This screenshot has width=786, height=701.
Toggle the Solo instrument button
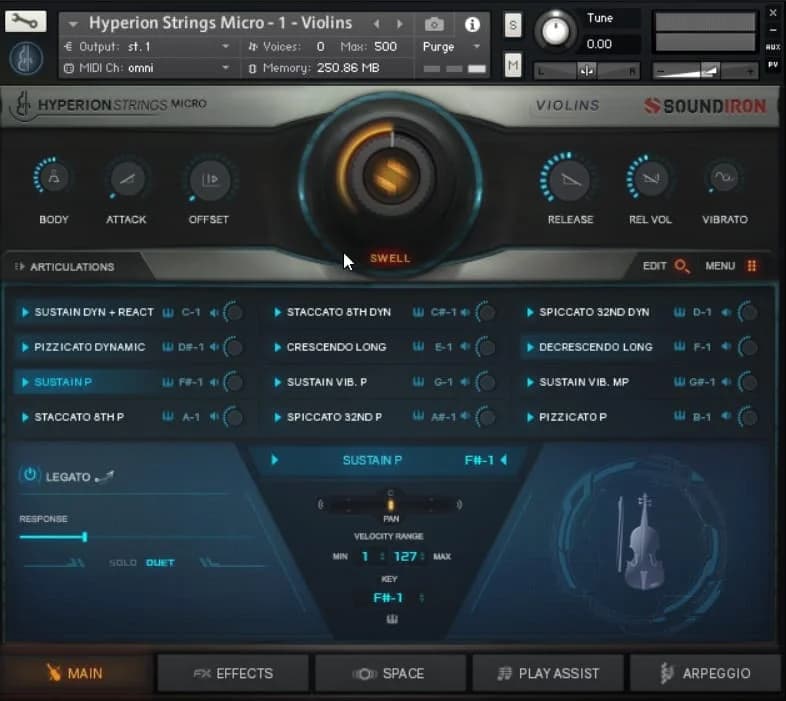tap(512, 25)
